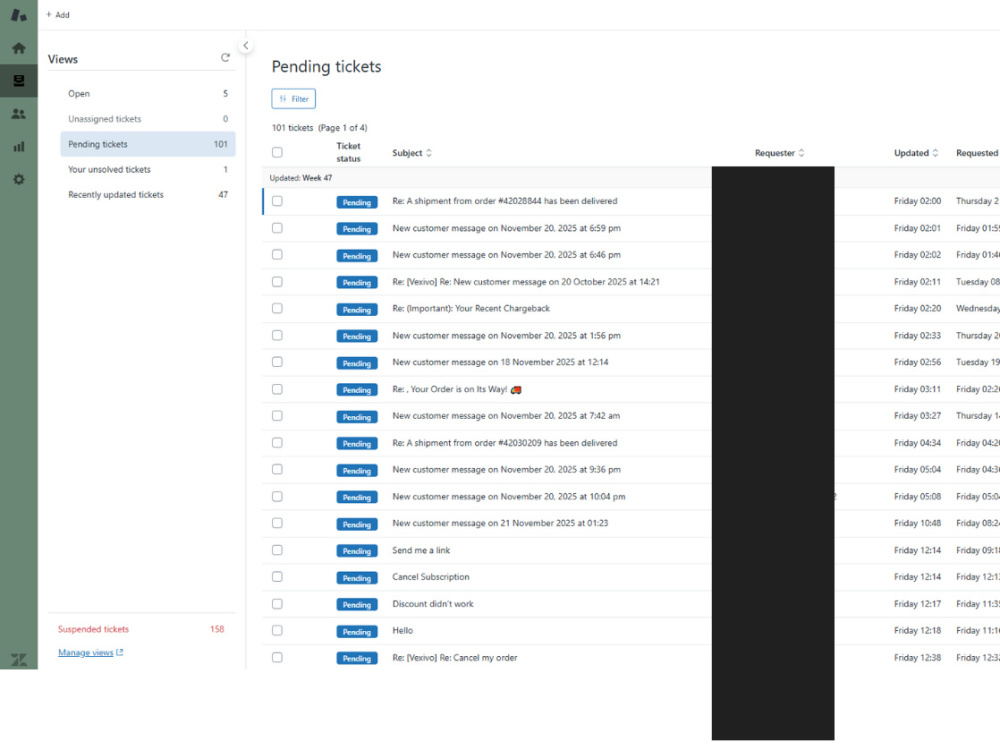Open Manage views link
This screenshot has height=750, width=1000.
(91, 652)
